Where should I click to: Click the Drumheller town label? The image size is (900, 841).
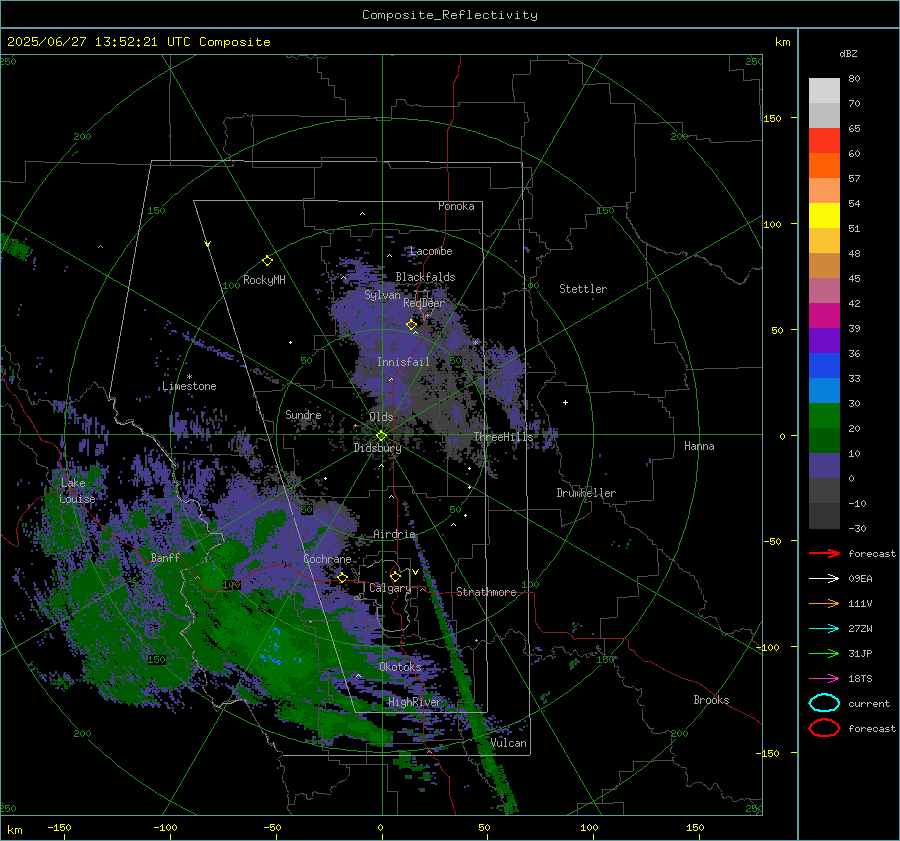click(x=586, y=493)
